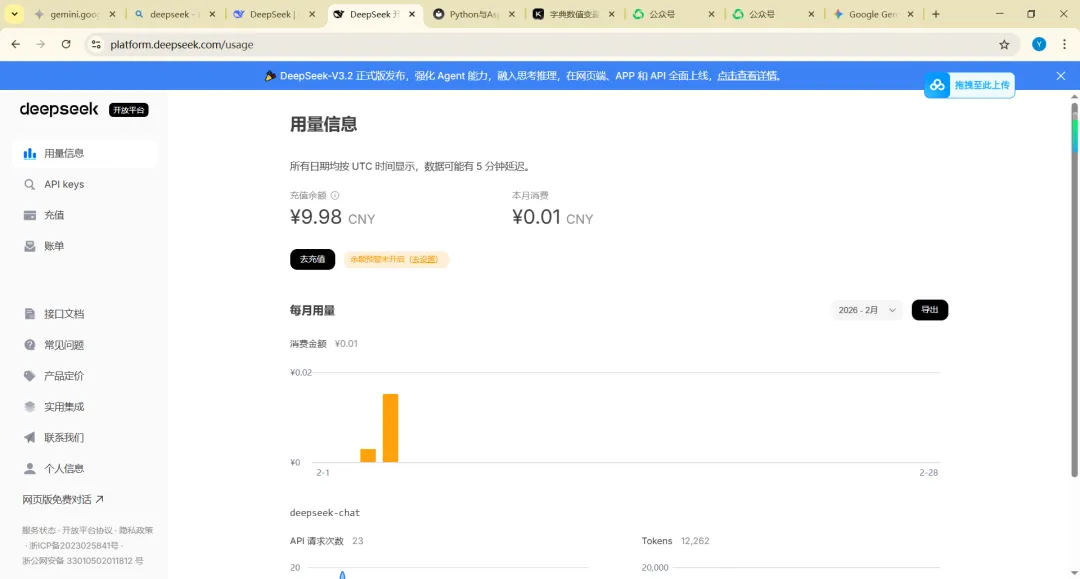Screen dimensions: 1080x579
Task: Click the info icon next to 充值余额
Action: (335, 196)
